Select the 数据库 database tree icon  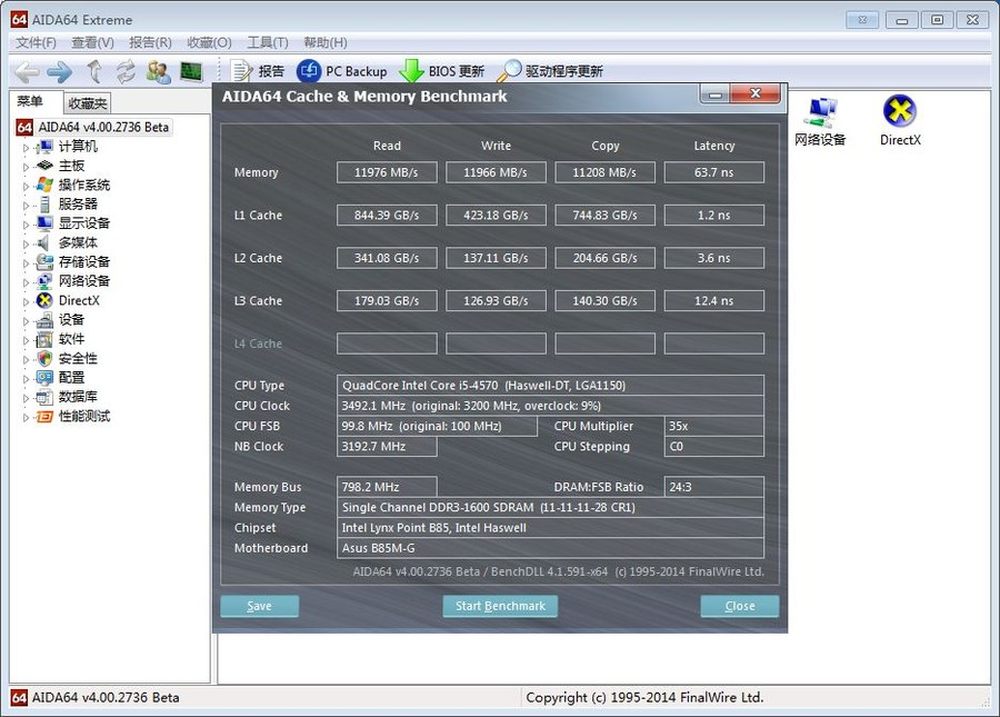pyautogui.click(x=45, y=397)
